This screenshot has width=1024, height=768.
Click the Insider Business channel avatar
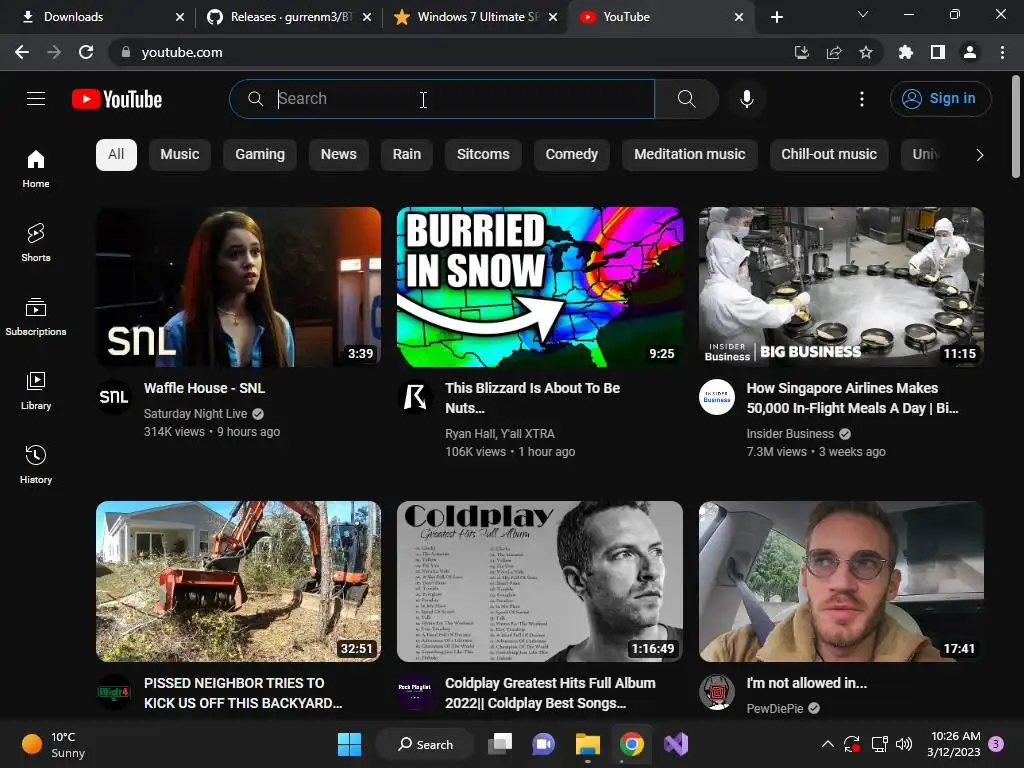716,396
